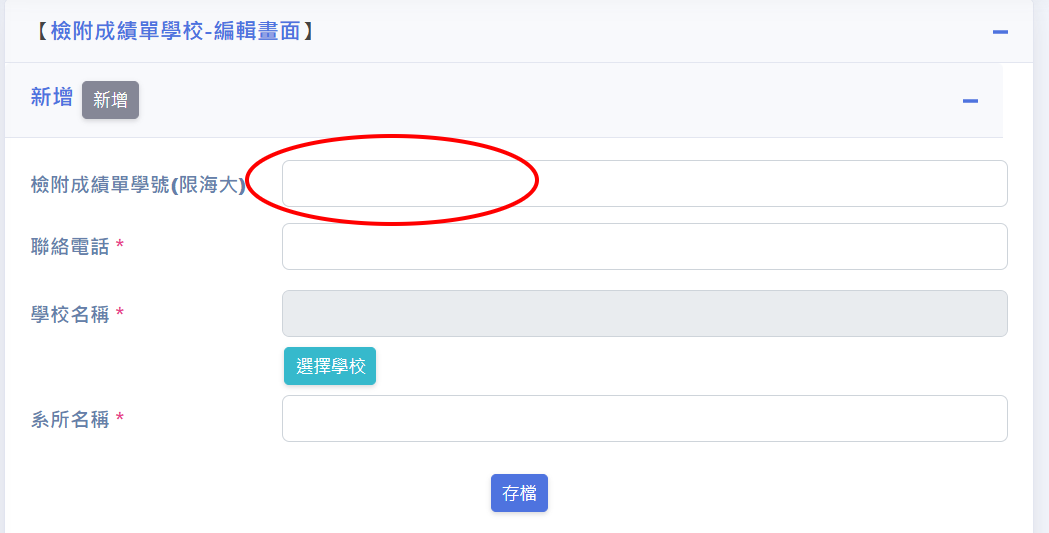Click the blue 新增 section heading text

click(52, 98)
